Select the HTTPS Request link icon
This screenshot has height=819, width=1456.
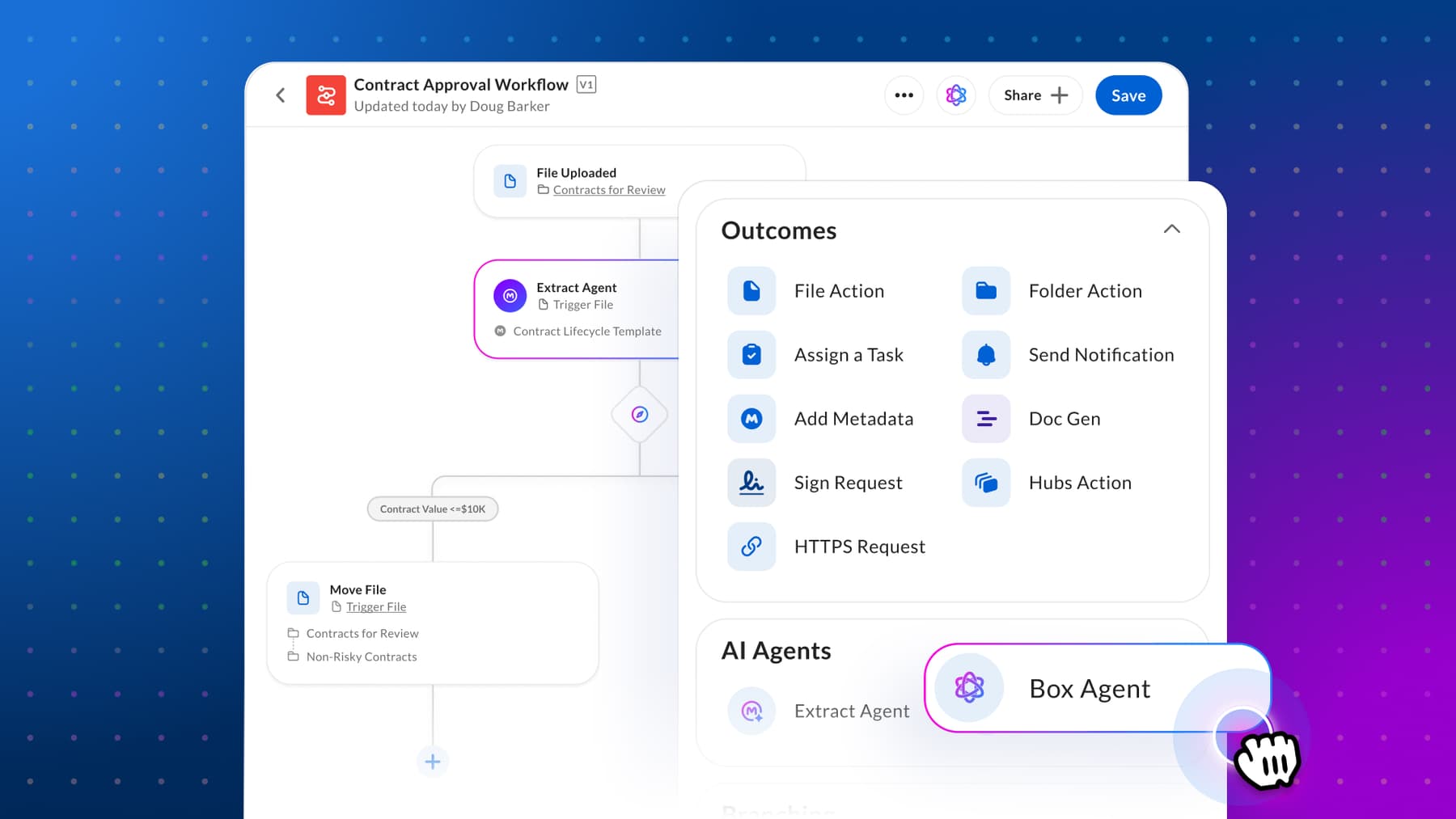coord(751,547)
